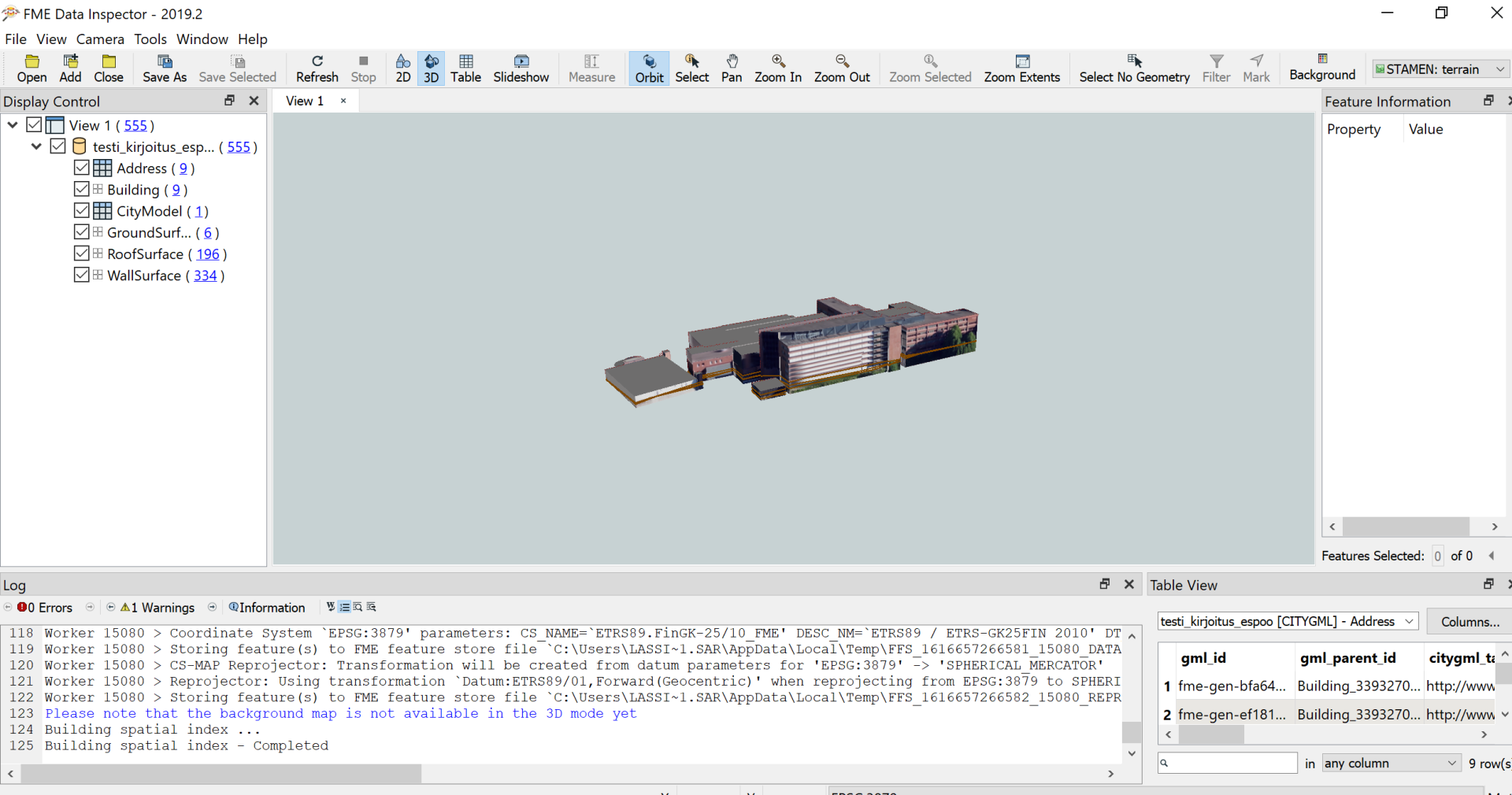Open the STAMEN: terrain background dropdown
The height and width of the screenshot is (795, 1512).
point(1440,69)
